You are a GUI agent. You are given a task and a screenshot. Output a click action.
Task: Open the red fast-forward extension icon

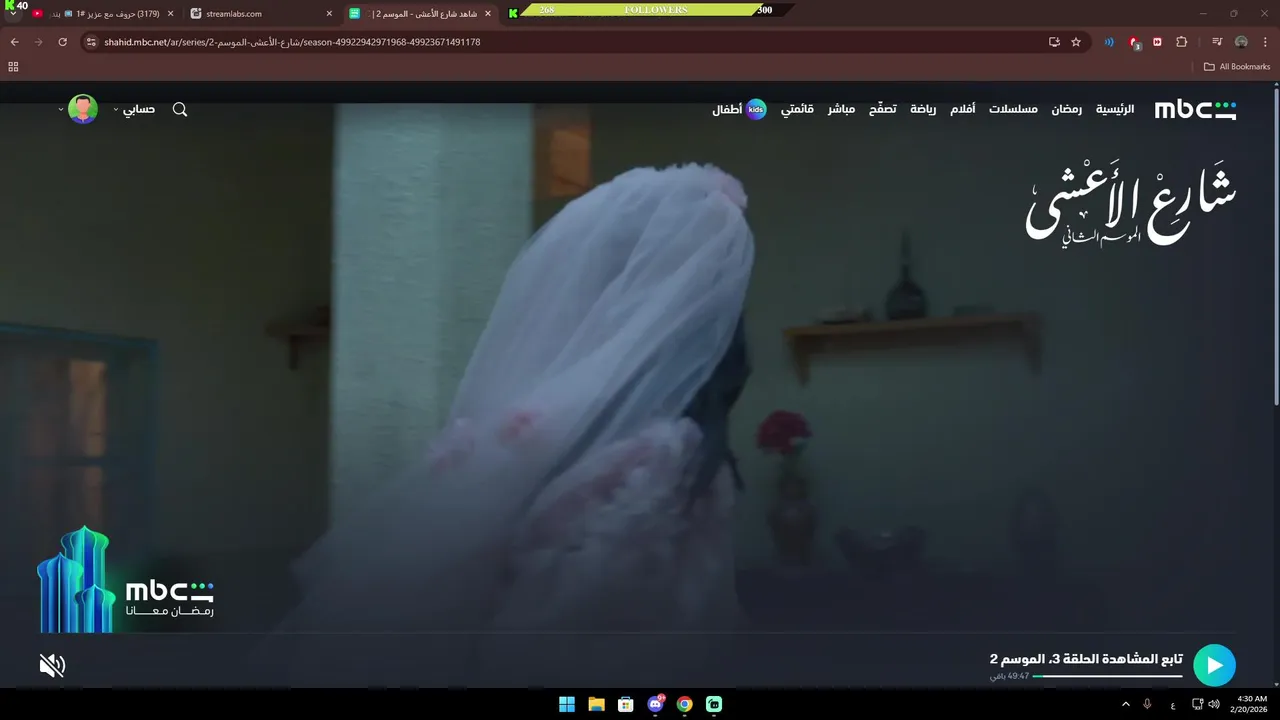point(1157,42)
